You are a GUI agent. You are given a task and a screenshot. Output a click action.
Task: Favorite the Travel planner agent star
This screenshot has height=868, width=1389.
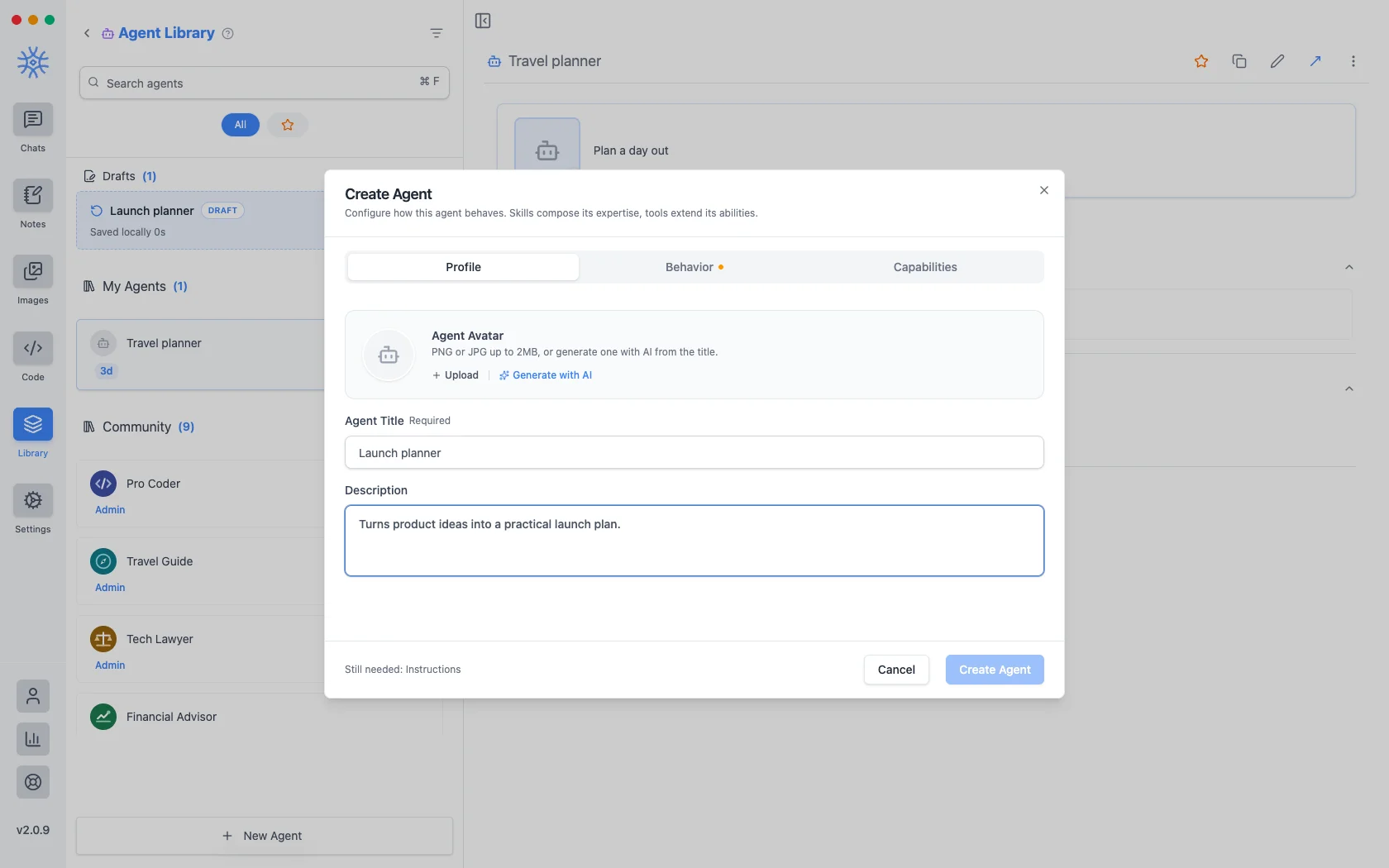click(x=1201, y=61)
